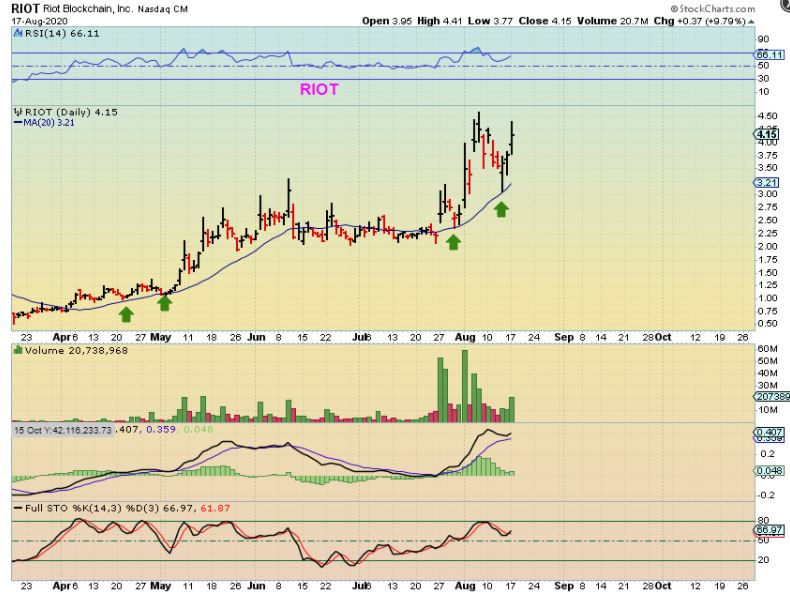Image resolution: width=790 pixels, height=592 pixels.
Task: Click the Volume 20,738,968 legend text
Action: [x=76, y=350]
